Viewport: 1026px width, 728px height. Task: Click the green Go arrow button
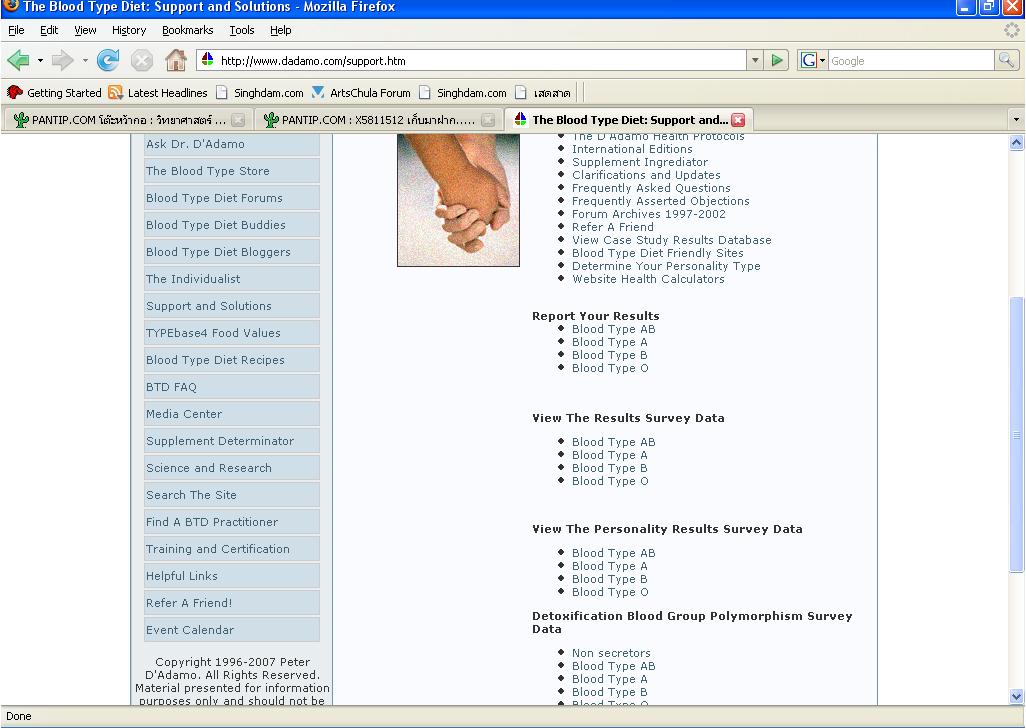coord(777,61)
